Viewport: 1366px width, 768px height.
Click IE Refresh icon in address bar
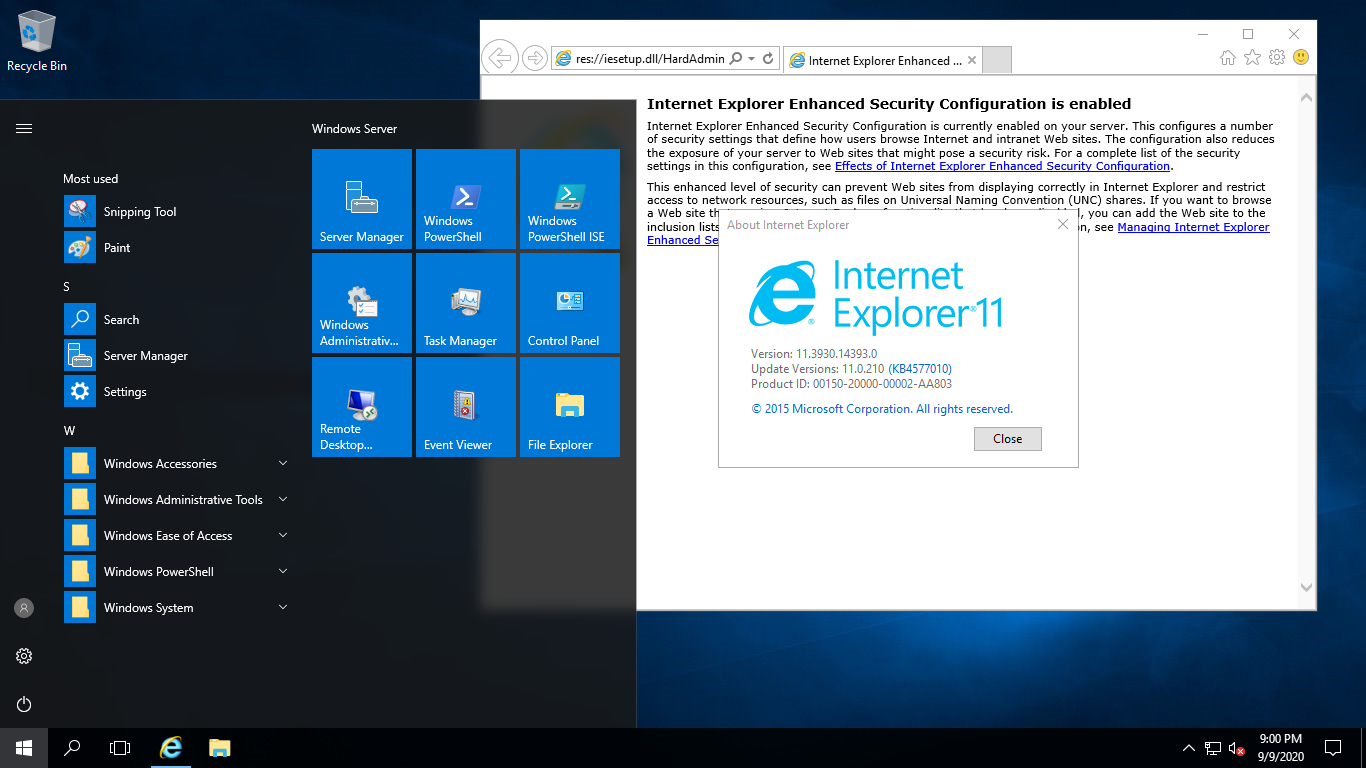click(x=768, y=59)
